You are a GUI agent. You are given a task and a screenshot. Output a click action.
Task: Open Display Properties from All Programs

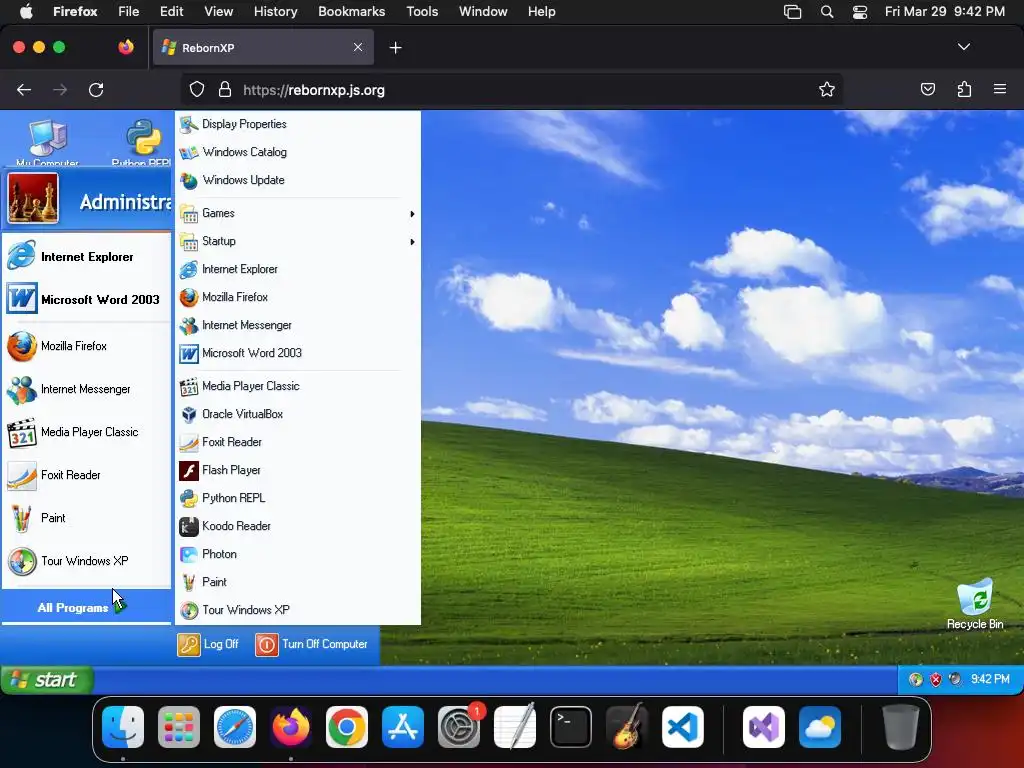(x=297, y=124)
